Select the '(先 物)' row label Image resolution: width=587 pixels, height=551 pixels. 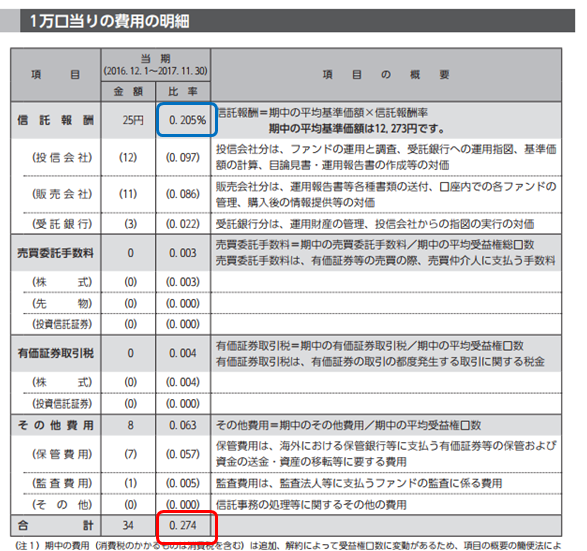(62, 303)
